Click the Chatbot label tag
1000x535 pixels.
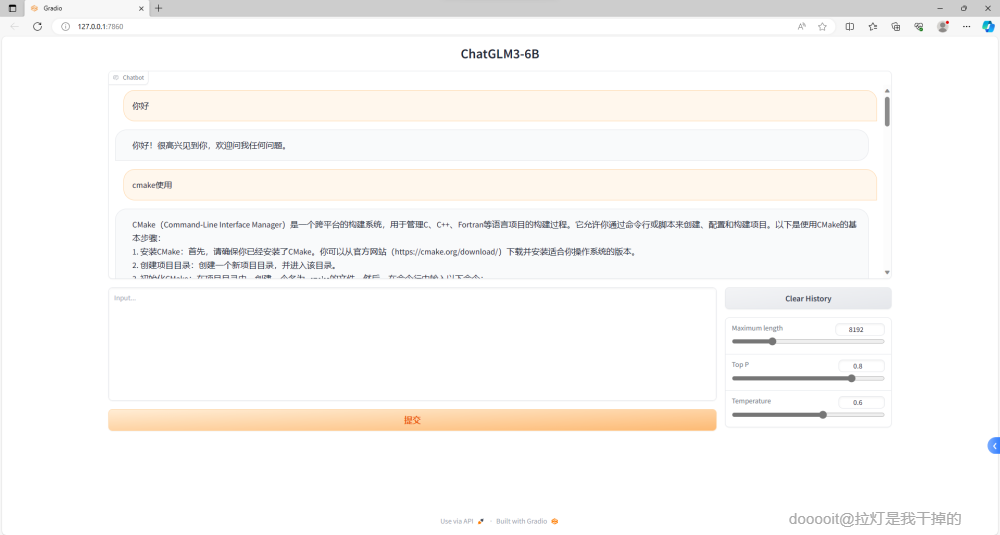pyautogui.click(x=129, y=77)
